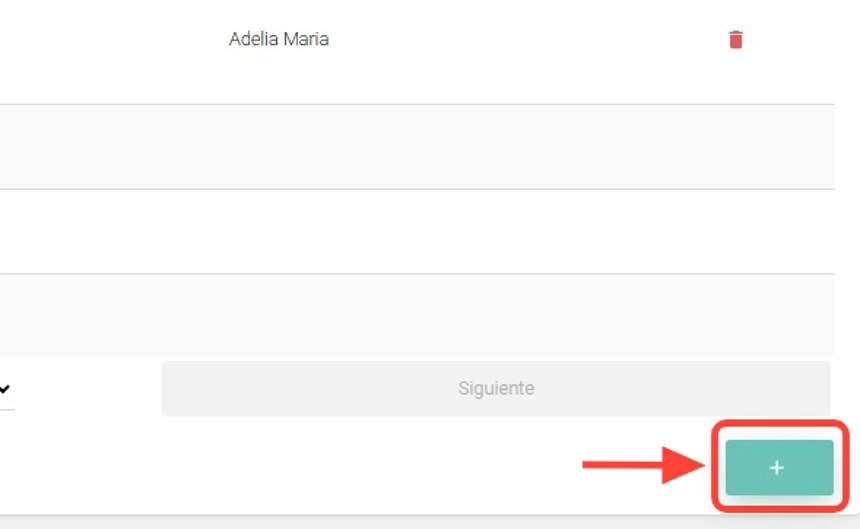
Task: Click the last empty gray table row
Action: click(417, 315)
